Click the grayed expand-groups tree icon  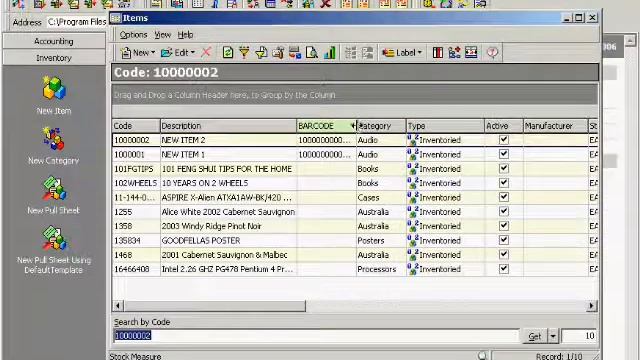pyautogui.click(x=351, y=52)
